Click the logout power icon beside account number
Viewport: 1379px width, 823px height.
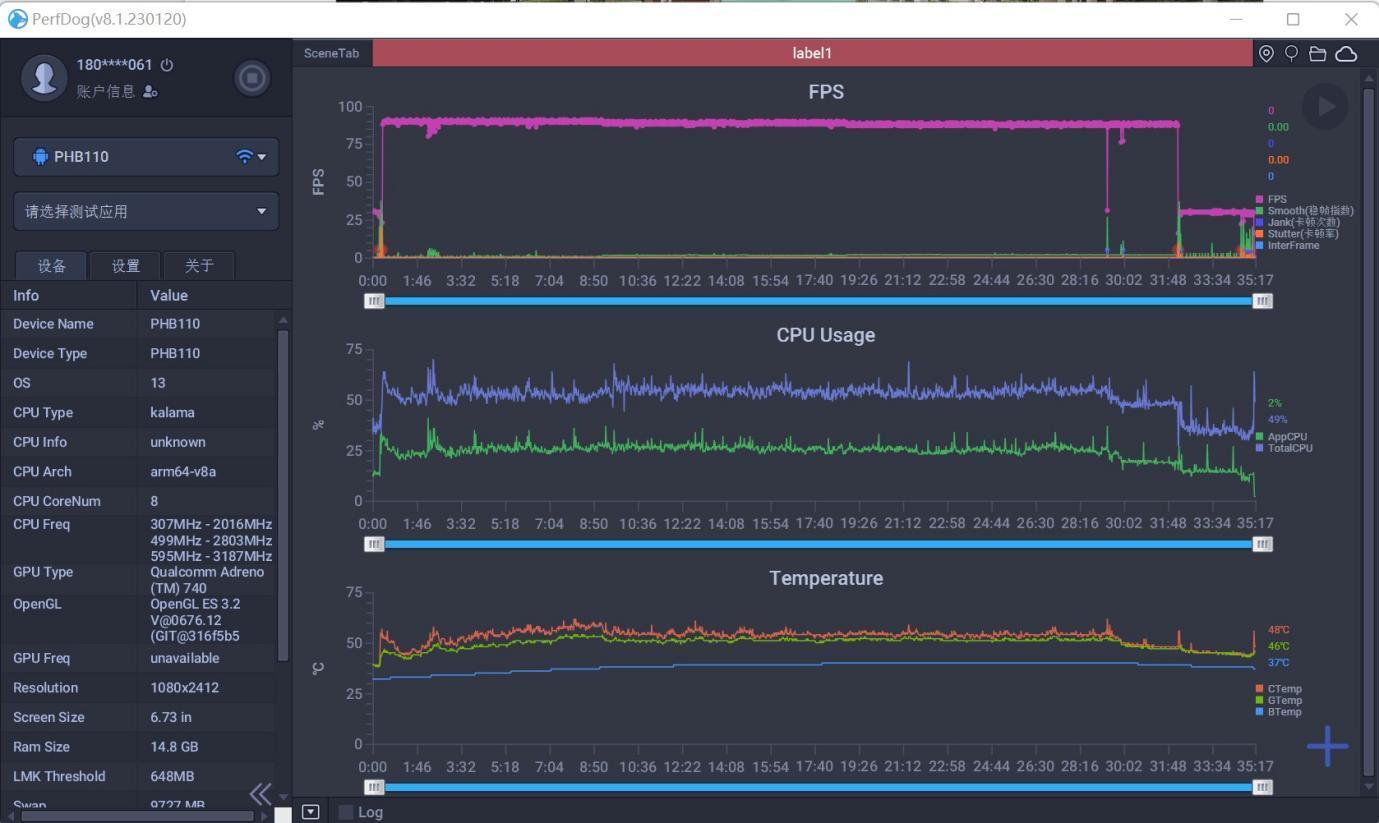click(x=167, y=65)
